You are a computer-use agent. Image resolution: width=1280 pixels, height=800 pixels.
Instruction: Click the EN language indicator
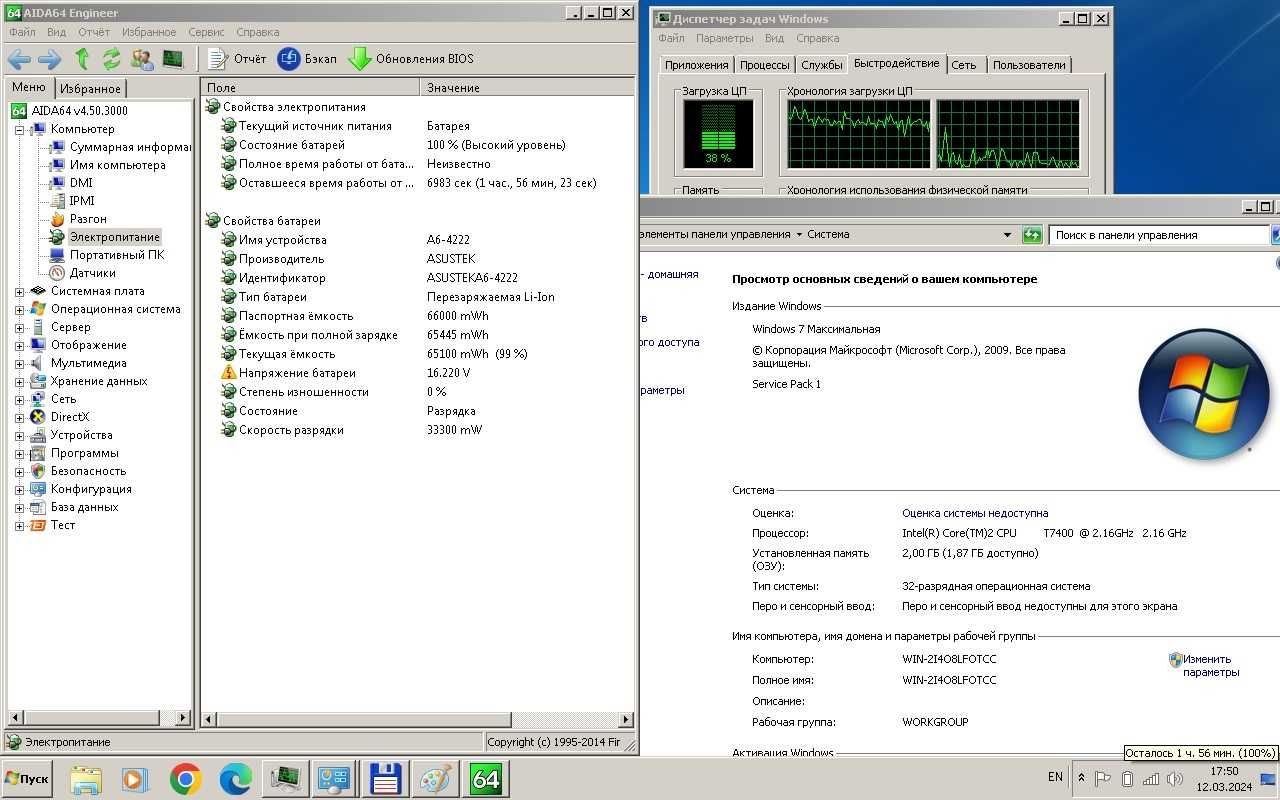[x=1055, y=777]
